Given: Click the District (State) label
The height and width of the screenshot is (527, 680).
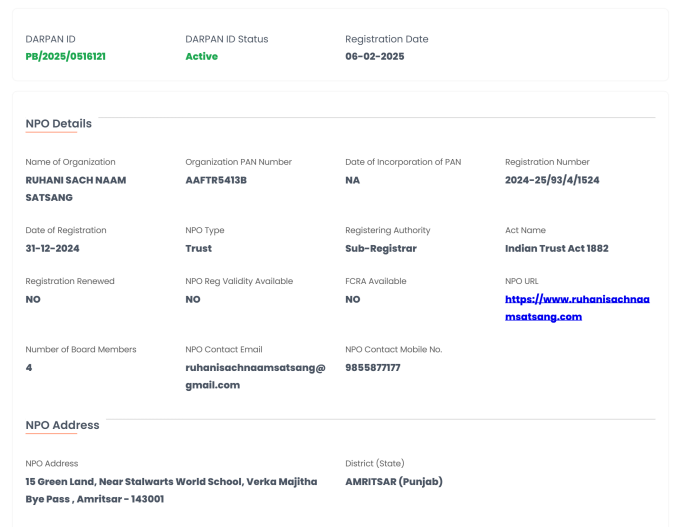Looking at the screenshot, I should click(375, 463).
